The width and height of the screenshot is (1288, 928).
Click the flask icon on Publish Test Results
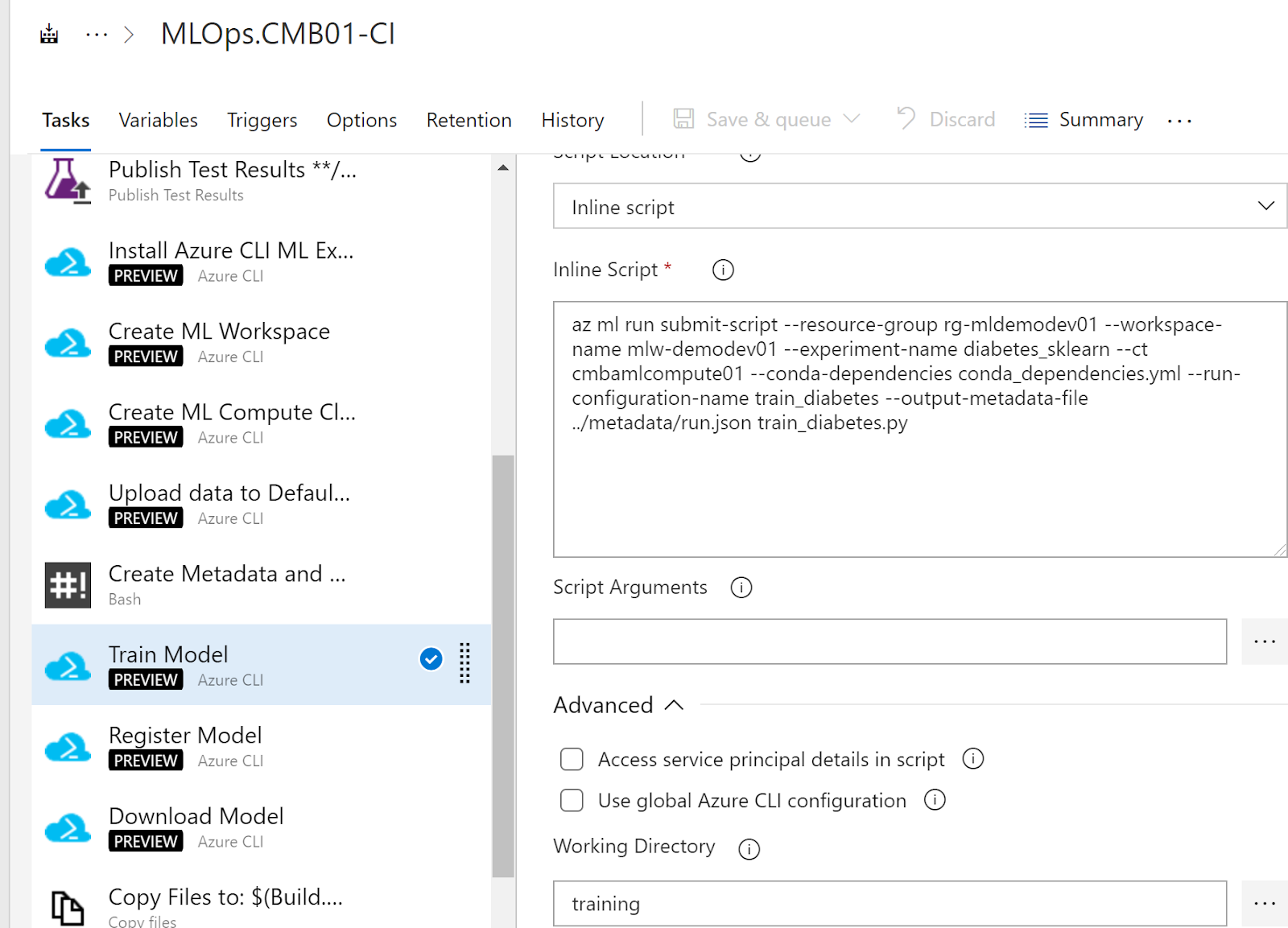click(x=68, y=180)
